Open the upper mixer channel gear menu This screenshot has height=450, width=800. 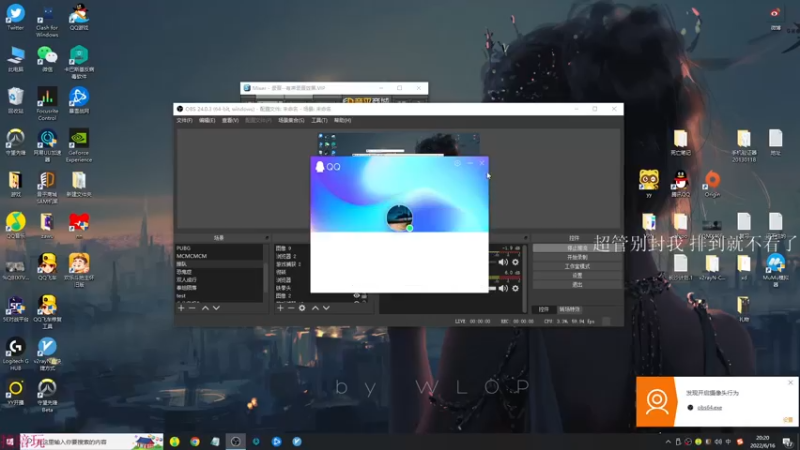[515, 262]
